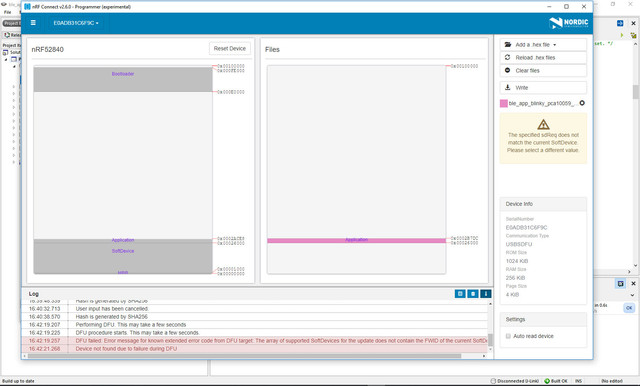Click the blue arrow icon at background IDE top-right
Image resolution: width=640 pixels, height=386 pixels.
pos(620,23)
